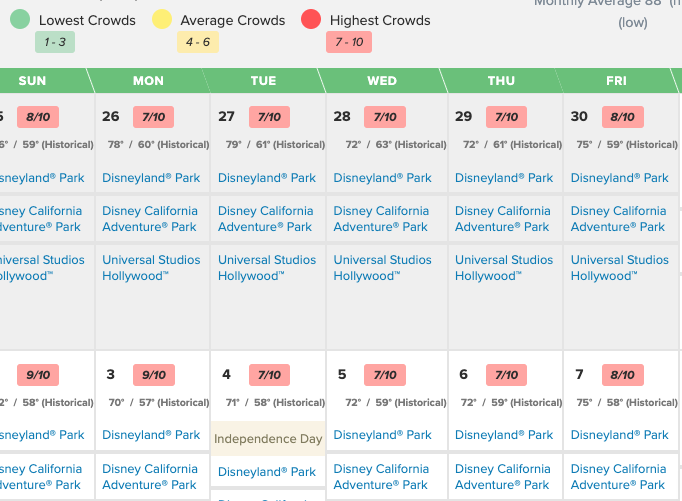Open California Adventure Park link on day 6
The width and height of the screenshot is (682, 501).
click(x=502, y=477)
